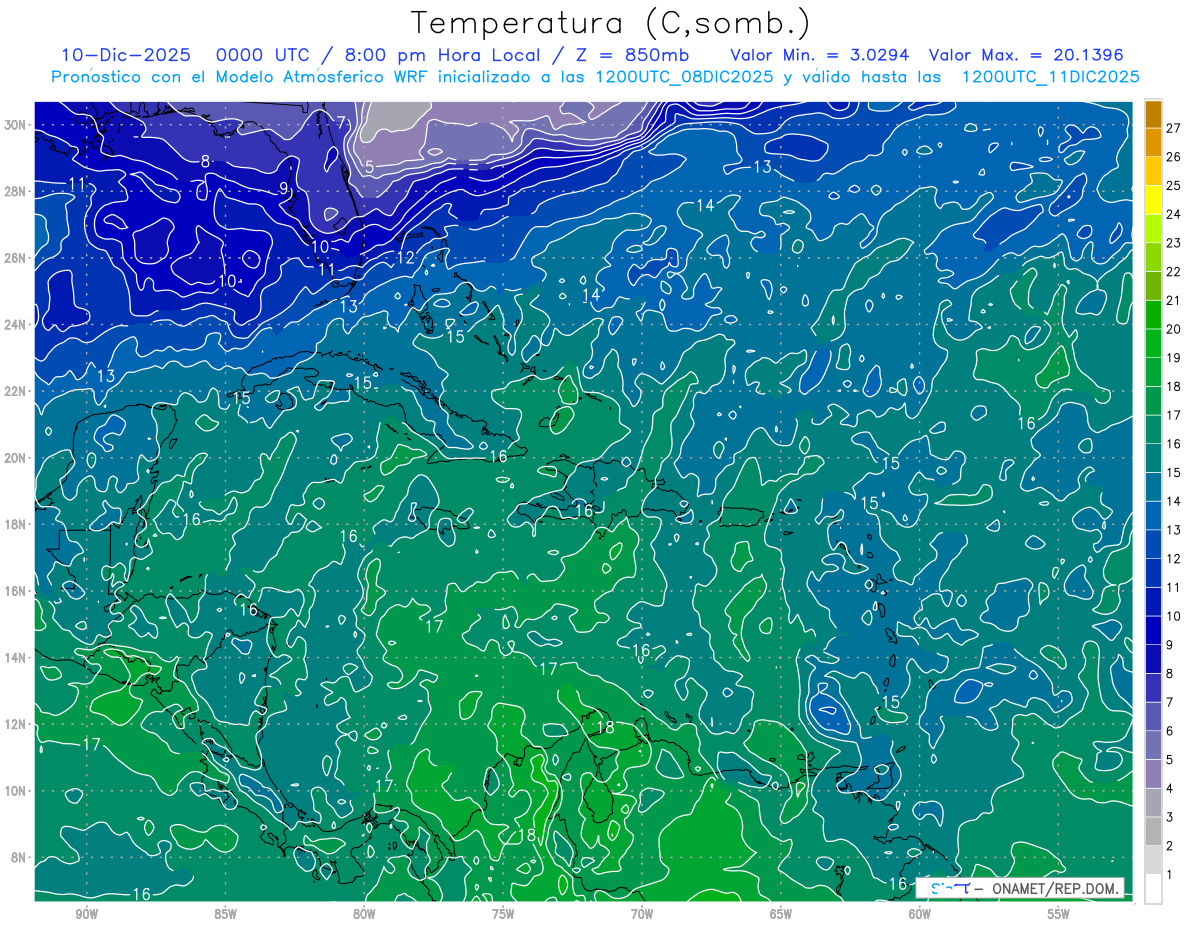Click the 30N latitude axis label
The height and width of the screenshot is (927, 1200).
pos(17,125)
